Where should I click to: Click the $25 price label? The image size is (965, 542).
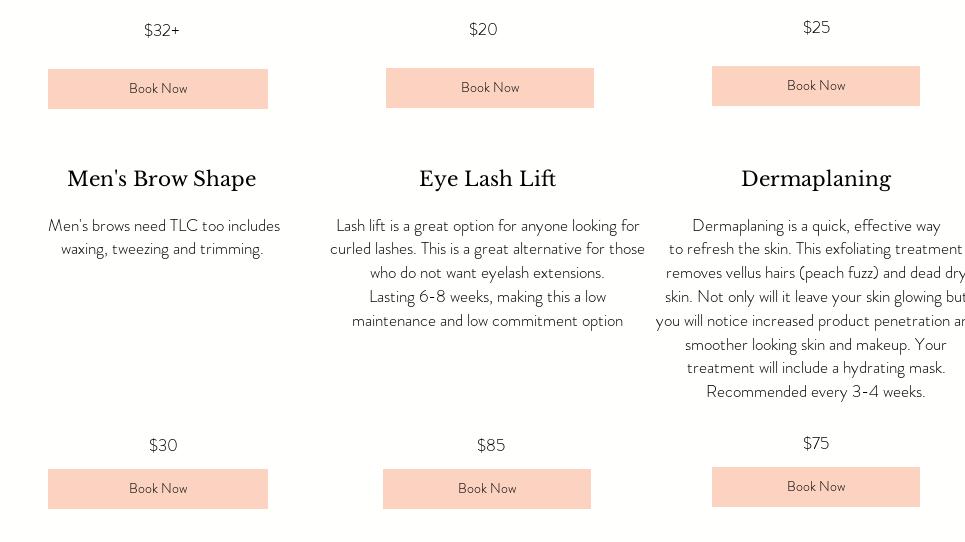[x=816, y=27]
